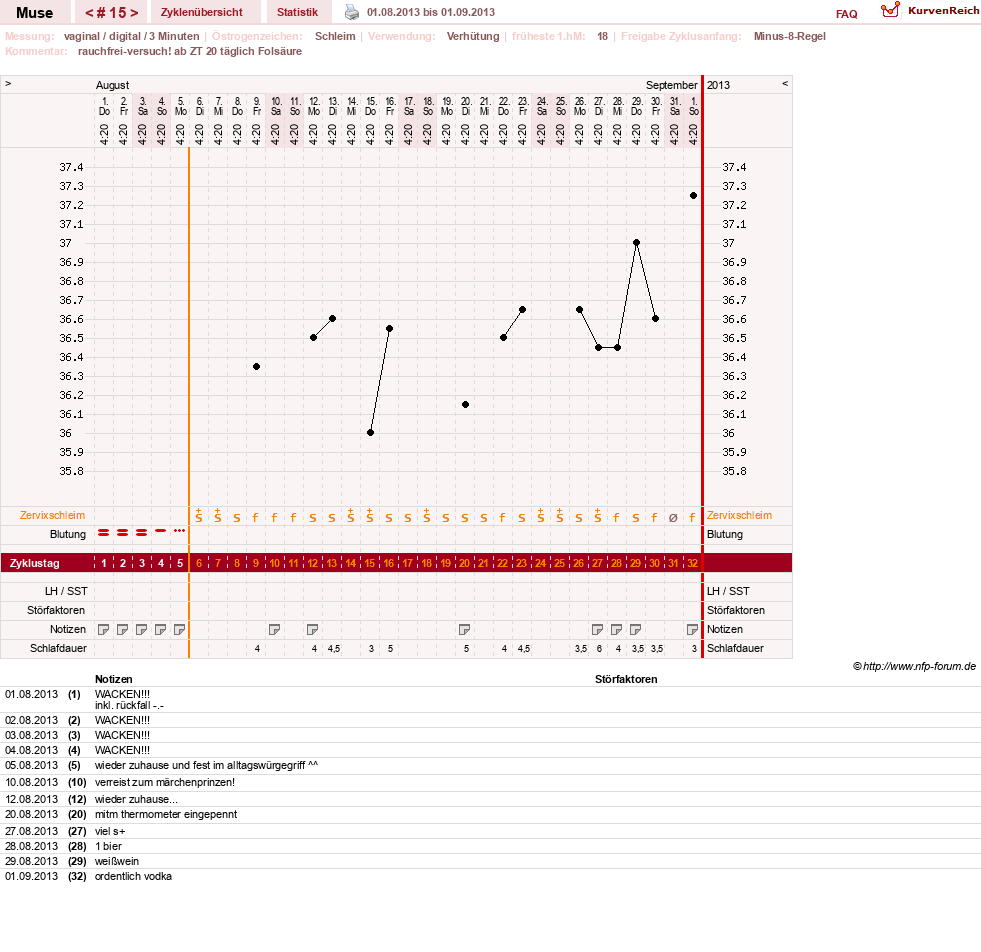Click note 'weißwein' for 29.08.2013
This screenshot has height=952, width=981.
117,861
